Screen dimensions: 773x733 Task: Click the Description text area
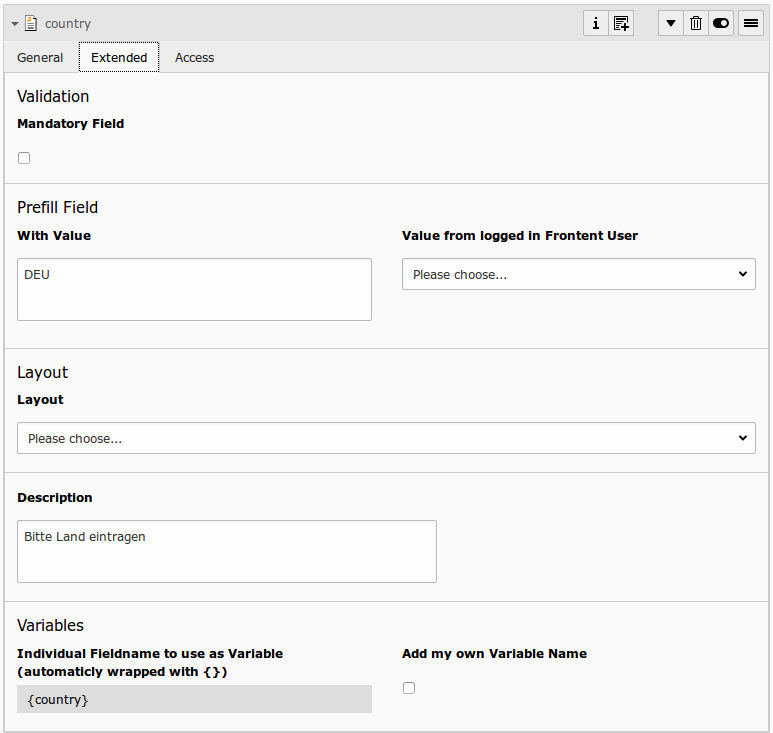[x=227, y=551]
